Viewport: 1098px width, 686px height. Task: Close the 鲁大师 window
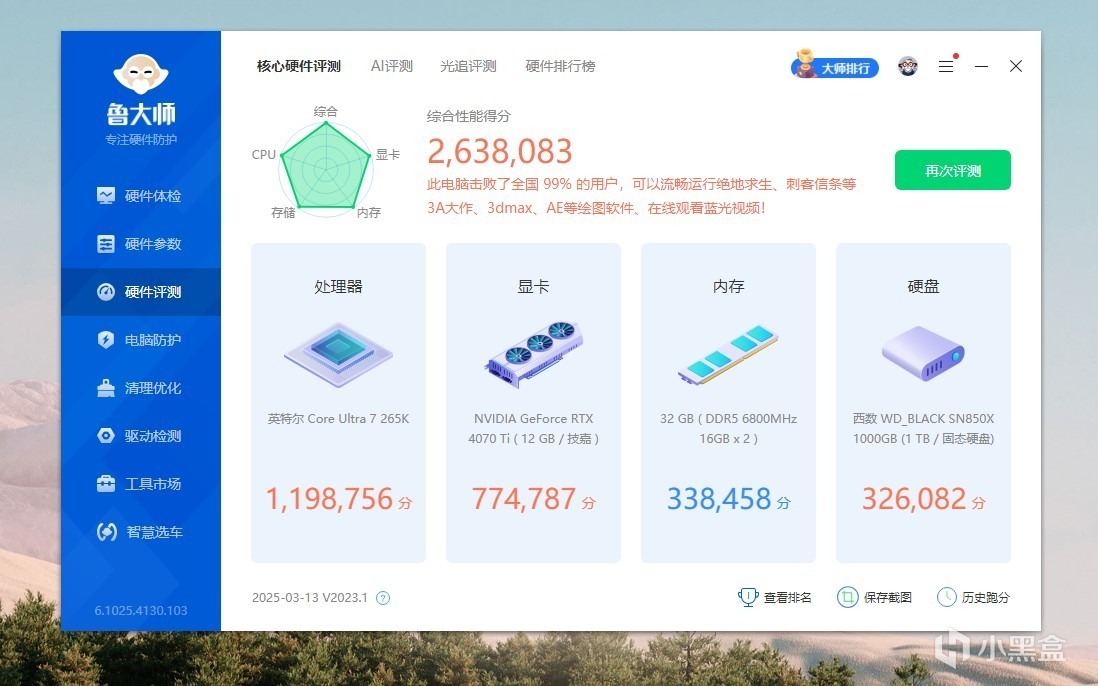pyautogui.click(x=1016, y=66)
